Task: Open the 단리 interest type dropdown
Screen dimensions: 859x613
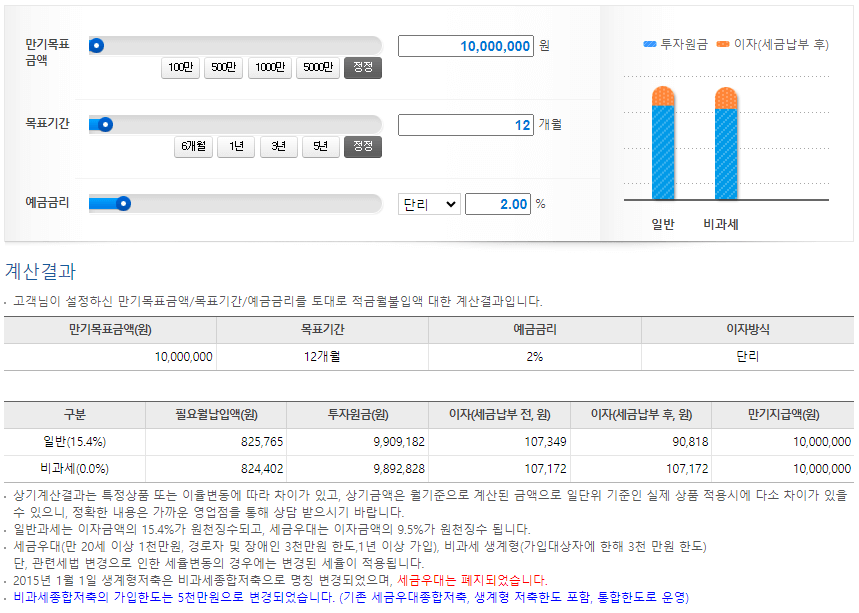Action: coord(429,203)
